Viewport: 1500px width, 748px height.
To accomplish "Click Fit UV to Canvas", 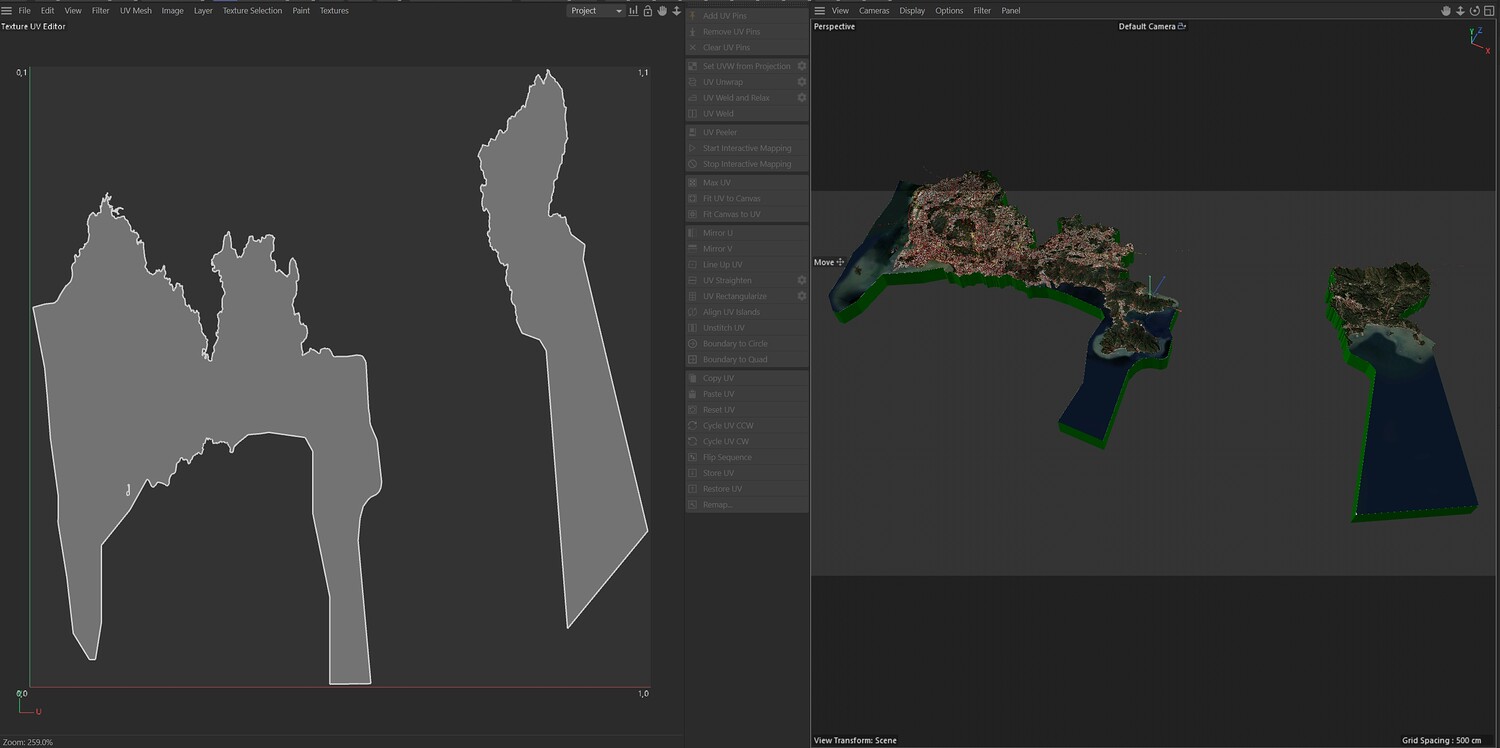I will (x=747, y=199).
